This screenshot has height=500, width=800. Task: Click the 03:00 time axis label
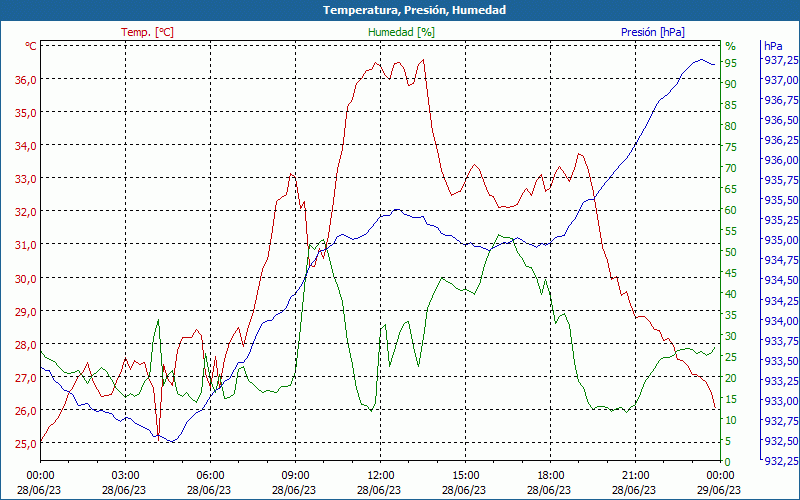point(125,476)
